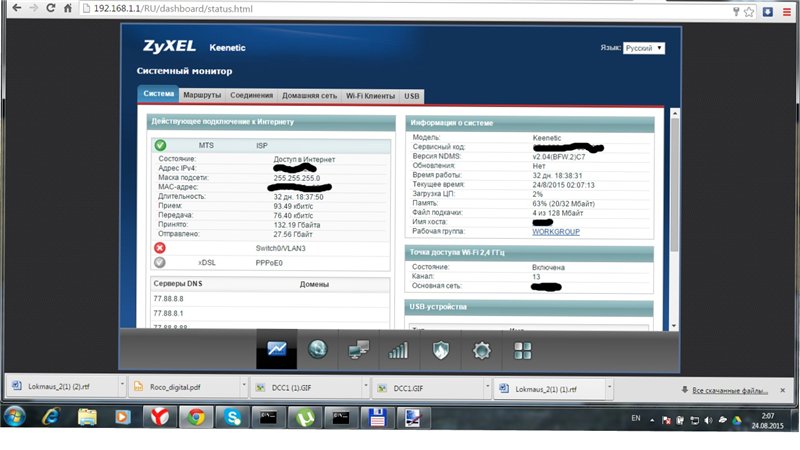Open the Home network computers icon
800x450 pixels.
click(358, 350)
